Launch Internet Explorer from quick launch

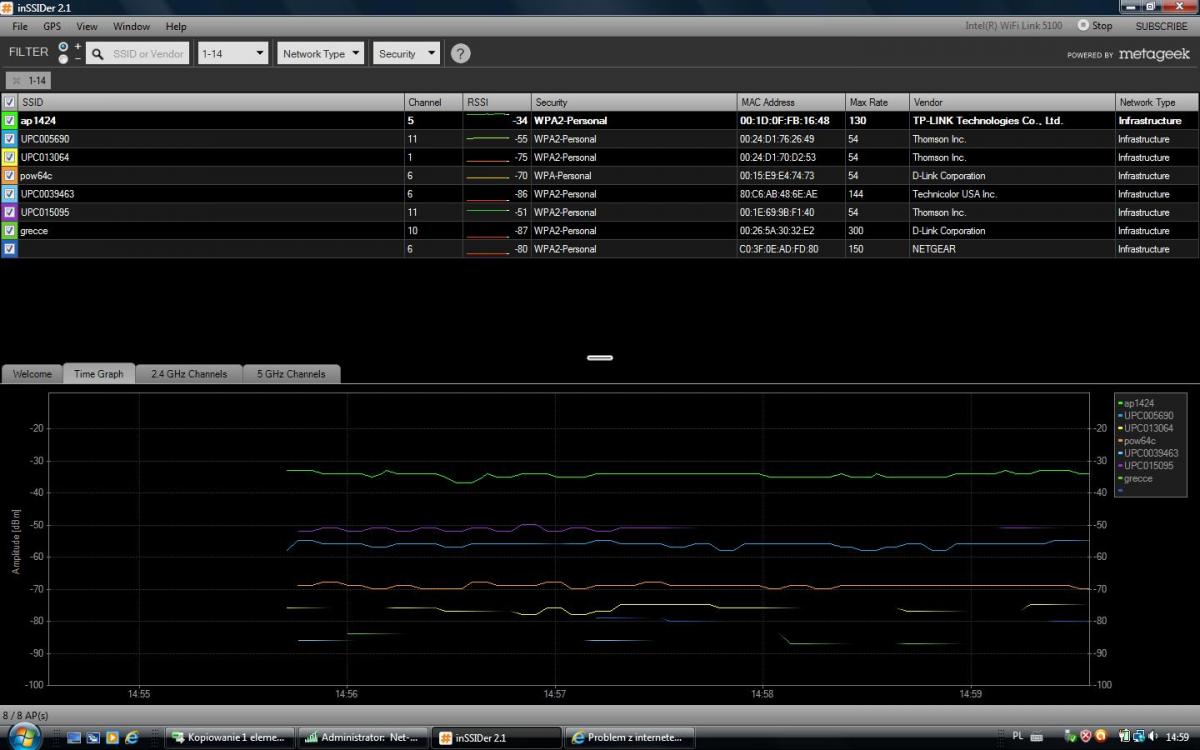tap(130, 738)
